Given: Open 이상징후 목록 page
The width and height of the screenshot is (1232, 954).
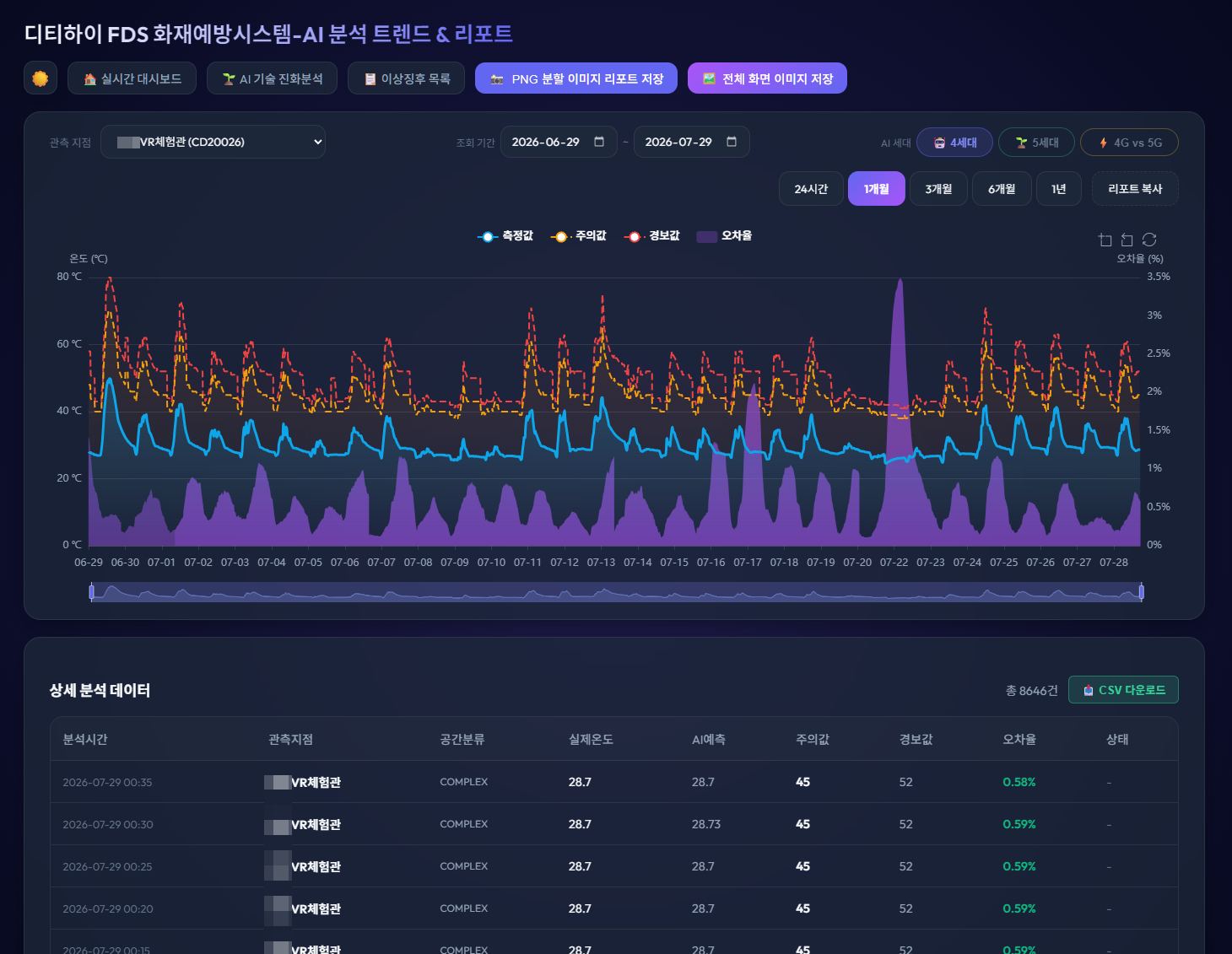Looking at the screenshot, I should click(x=406, y=78).
